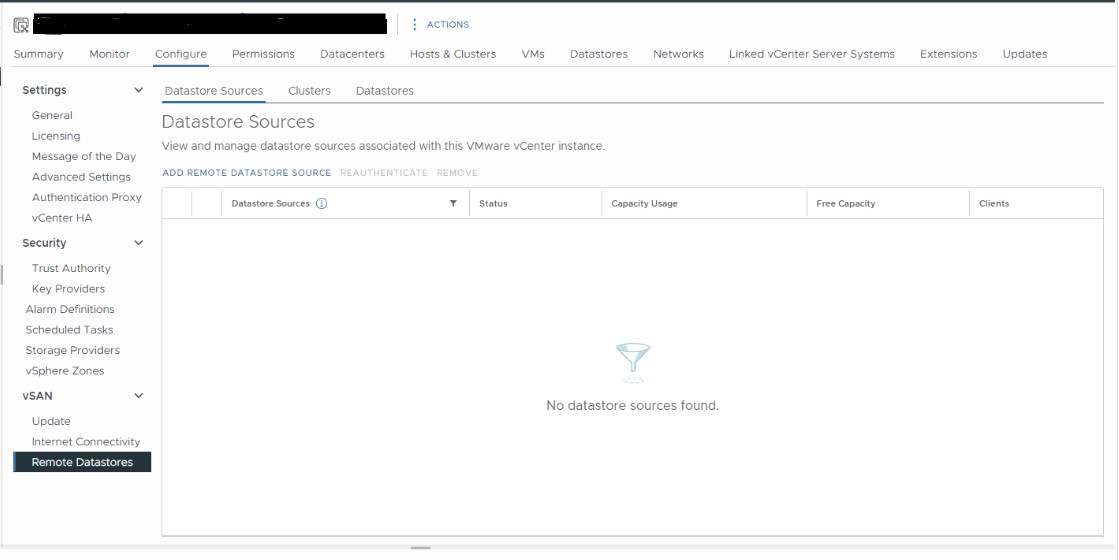Click the bottom panel splitter handle

pyautogui.click(x=420, y=548)
